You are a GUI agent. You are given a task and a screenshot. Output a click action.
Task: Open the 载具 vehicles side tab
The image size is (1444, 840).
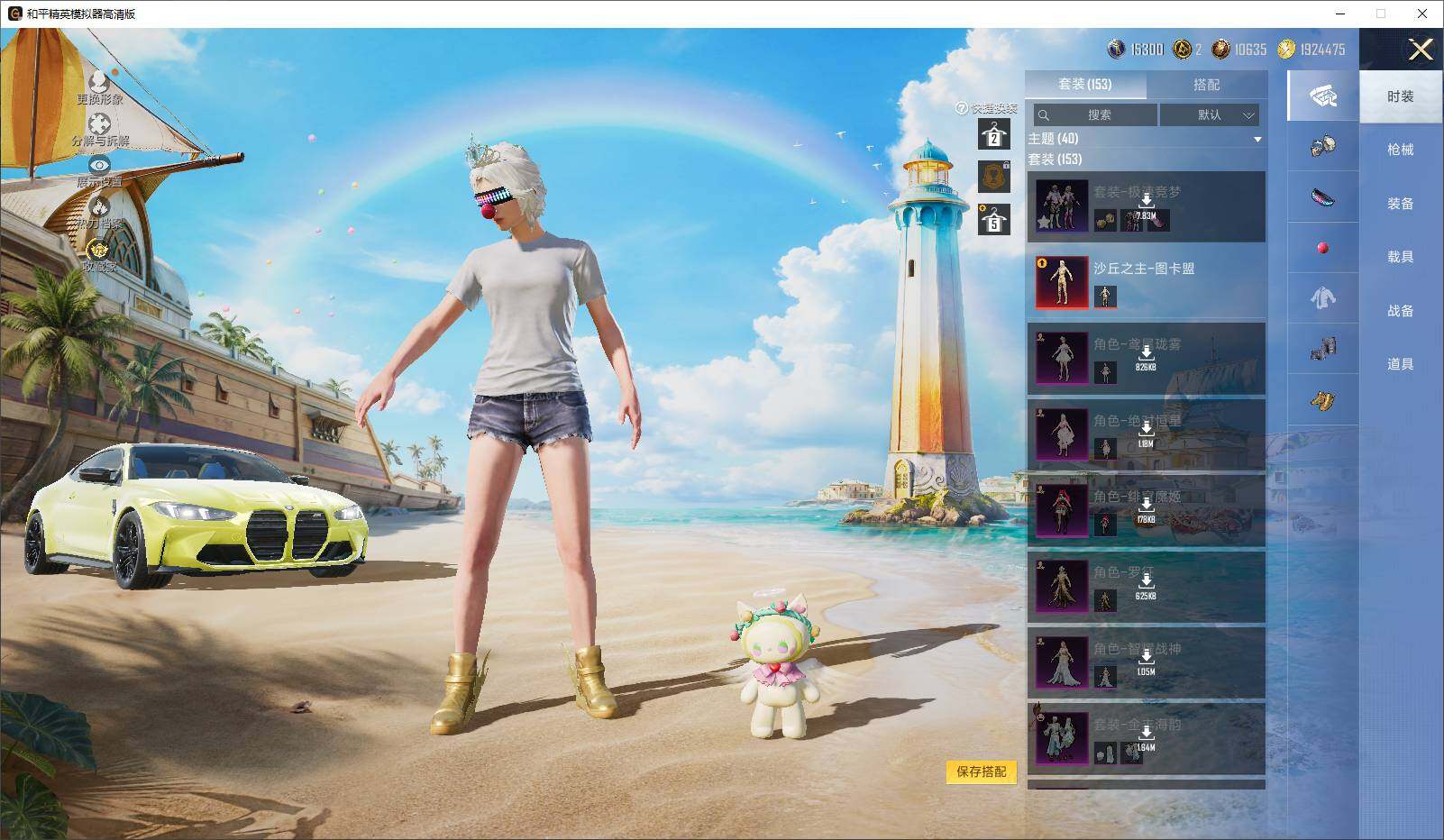pyautogui.click(x=1401, y=257)
